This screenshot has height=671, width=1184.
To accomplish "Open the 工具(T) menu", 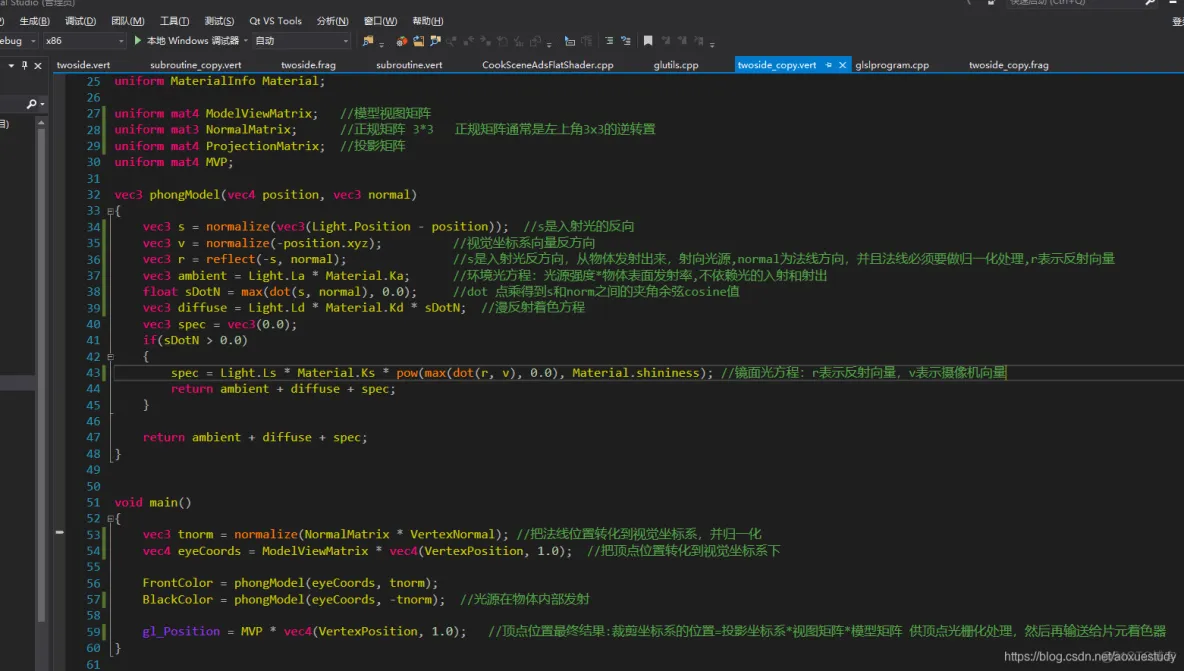I will (x=174, y=21).
